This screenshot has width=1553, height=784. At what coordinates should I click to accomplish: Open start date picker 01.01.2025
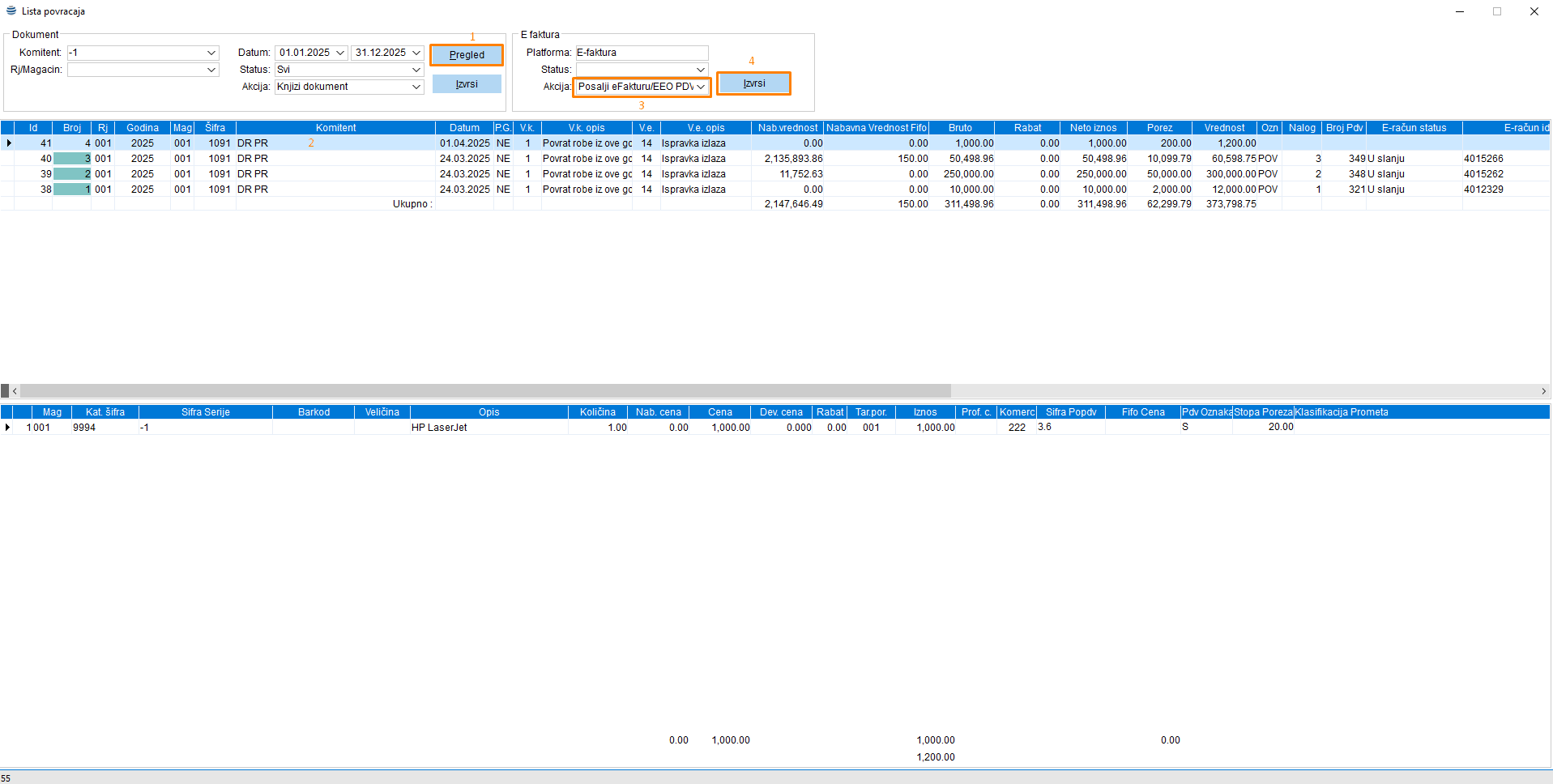pyautogui.click(x=340, y=53)
